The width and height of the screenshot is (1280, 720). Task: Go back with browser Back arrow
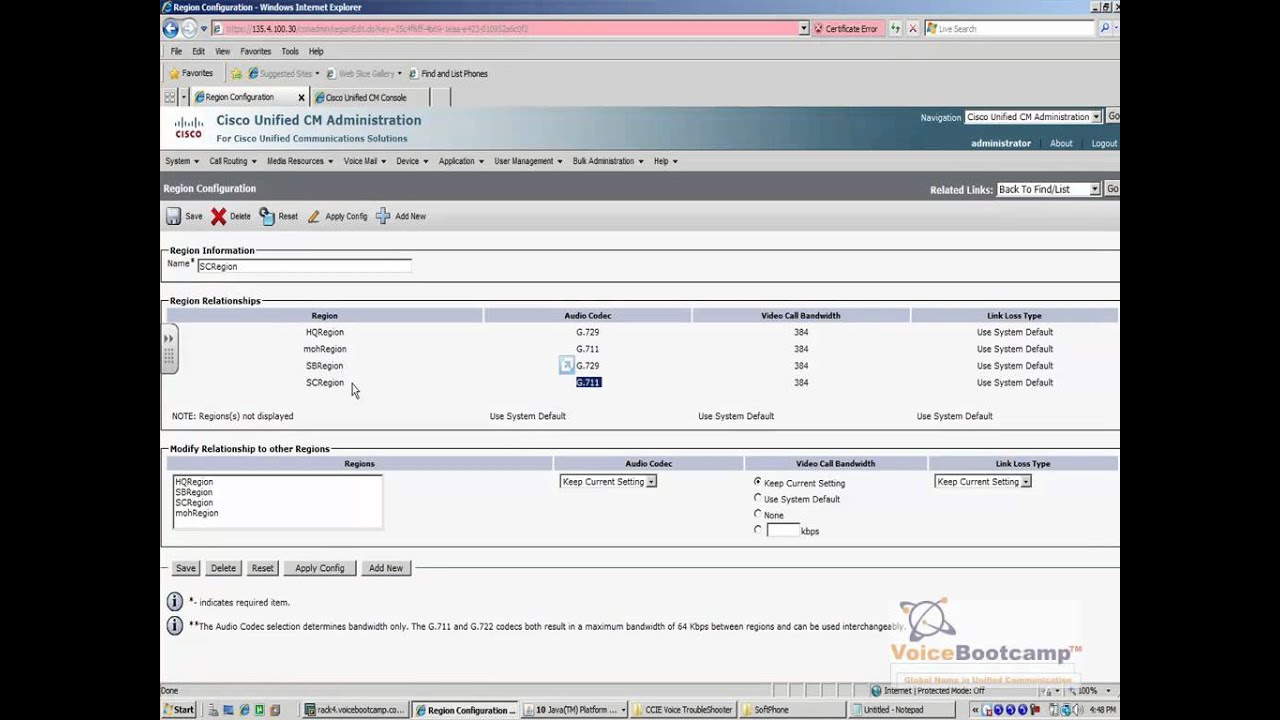pyautogui.click(x=171, y=29)
